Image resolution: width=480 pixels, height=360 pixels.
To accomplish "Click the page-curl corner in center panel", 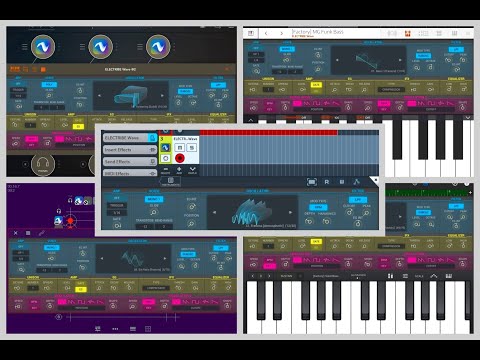I will pos(374,181).
